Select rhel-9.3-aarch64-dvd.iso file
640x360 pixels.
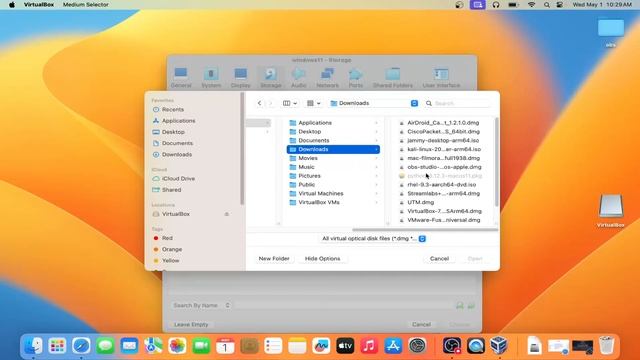coord(442,184)
